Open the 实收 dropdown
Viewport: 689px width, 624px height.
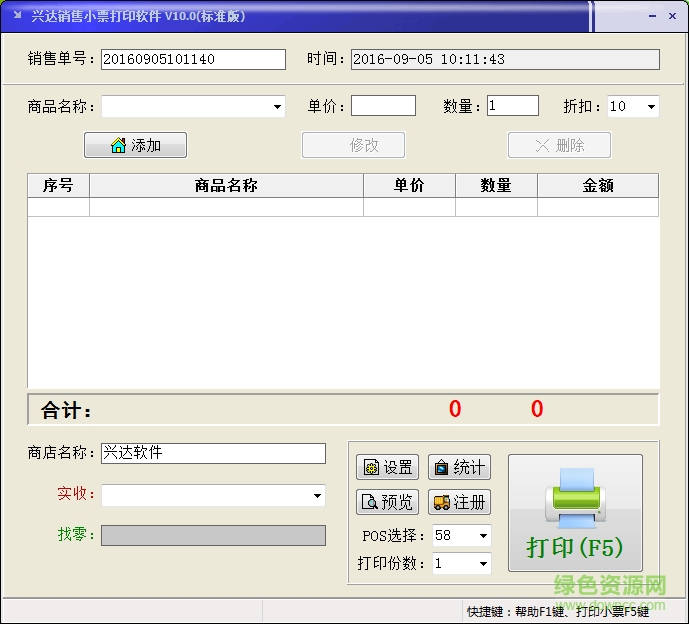pos(317,496)
